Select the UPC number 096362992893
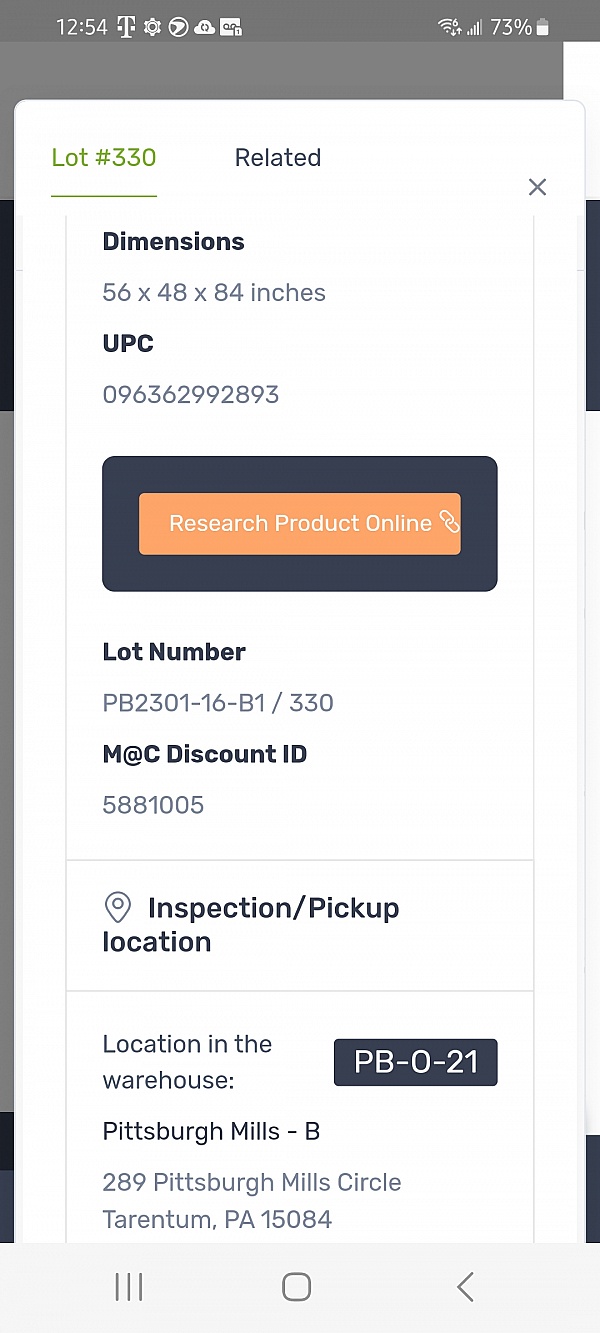The width and height of the screenshot is (600, 1333). point(191,394)
